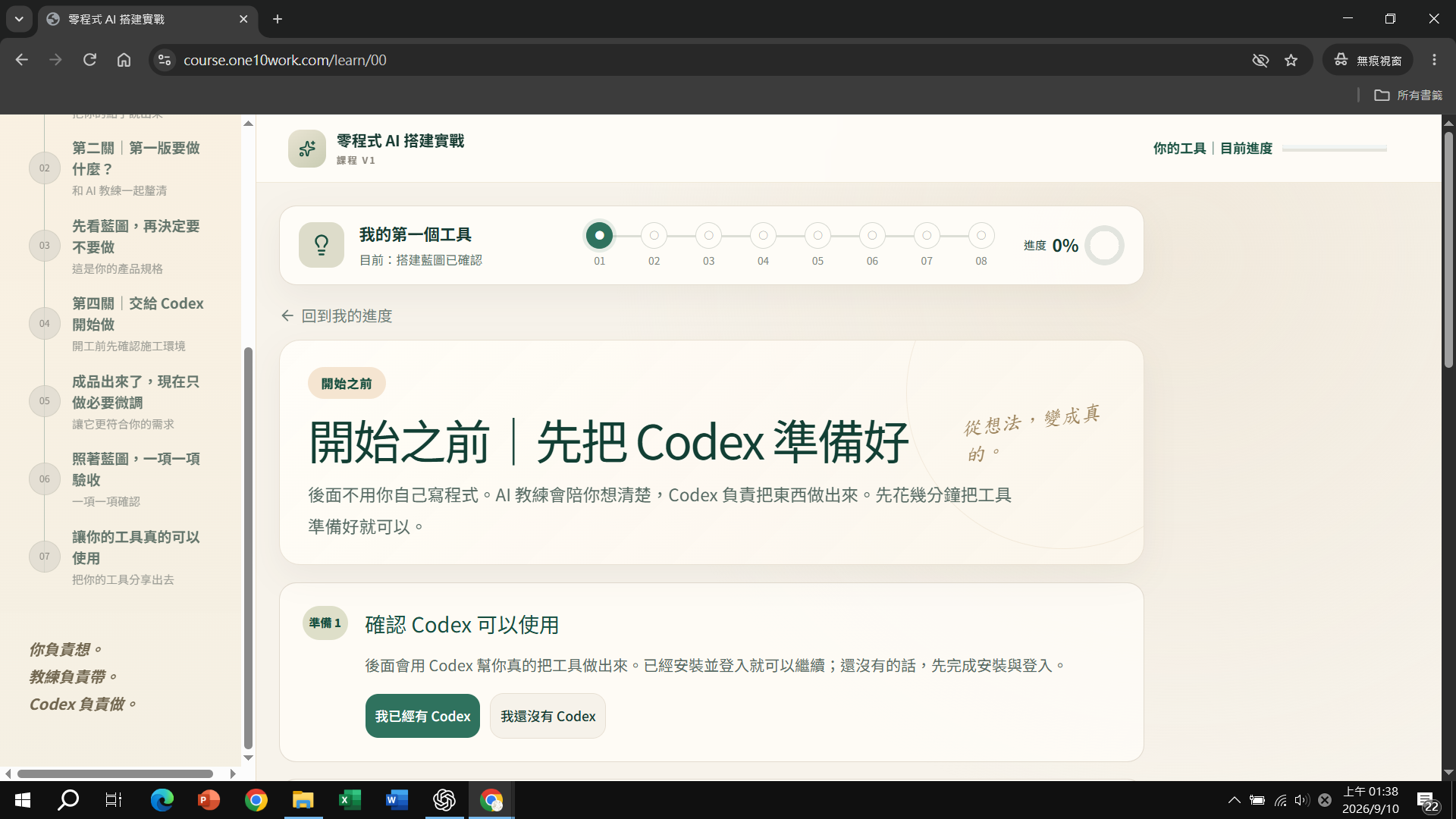
Task: Click the eye-slash tracking protection icon
Action: (x=1260, y=60)
